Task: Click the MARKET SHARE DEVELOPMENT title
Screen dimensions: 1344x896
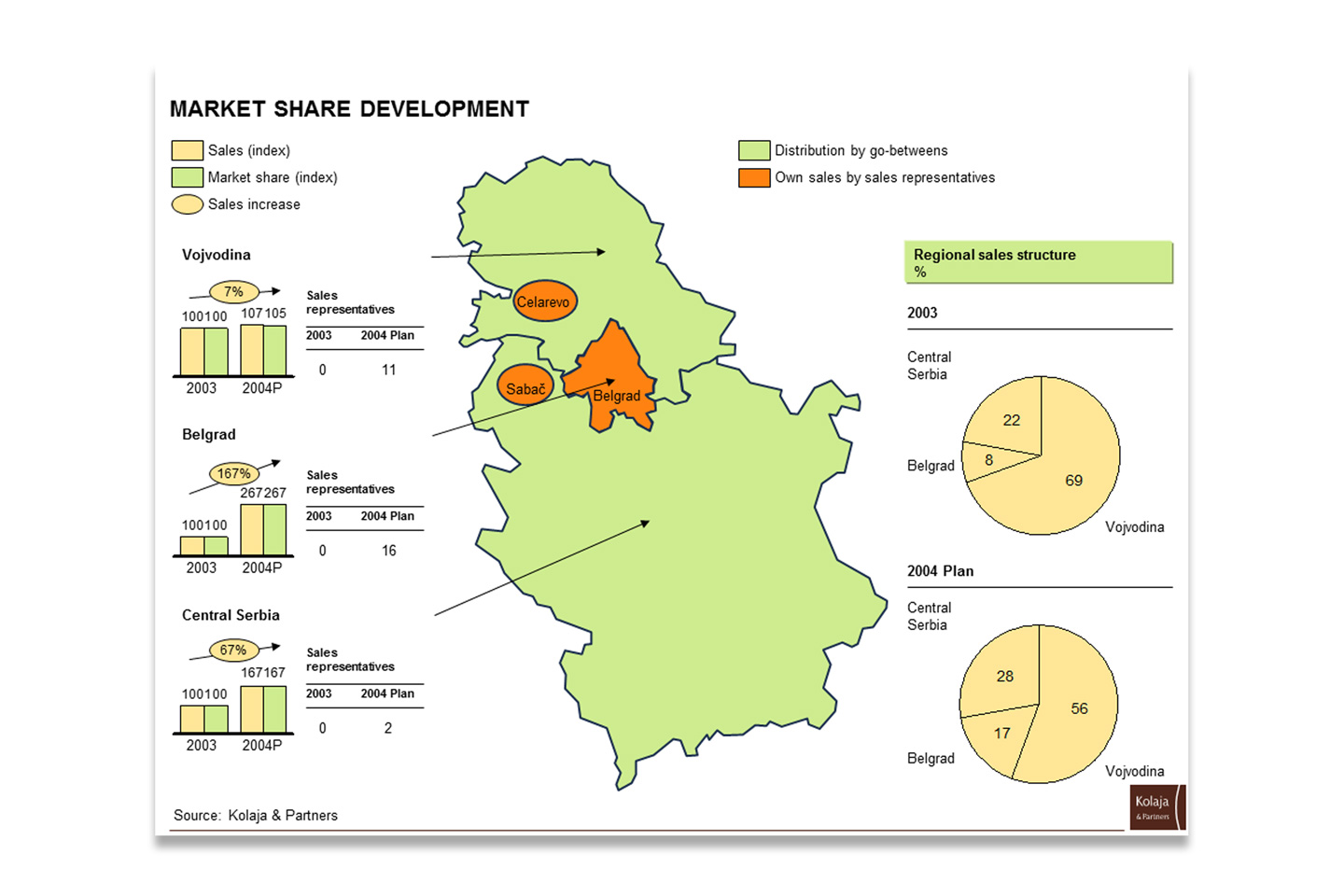Action: pos(349,109)
